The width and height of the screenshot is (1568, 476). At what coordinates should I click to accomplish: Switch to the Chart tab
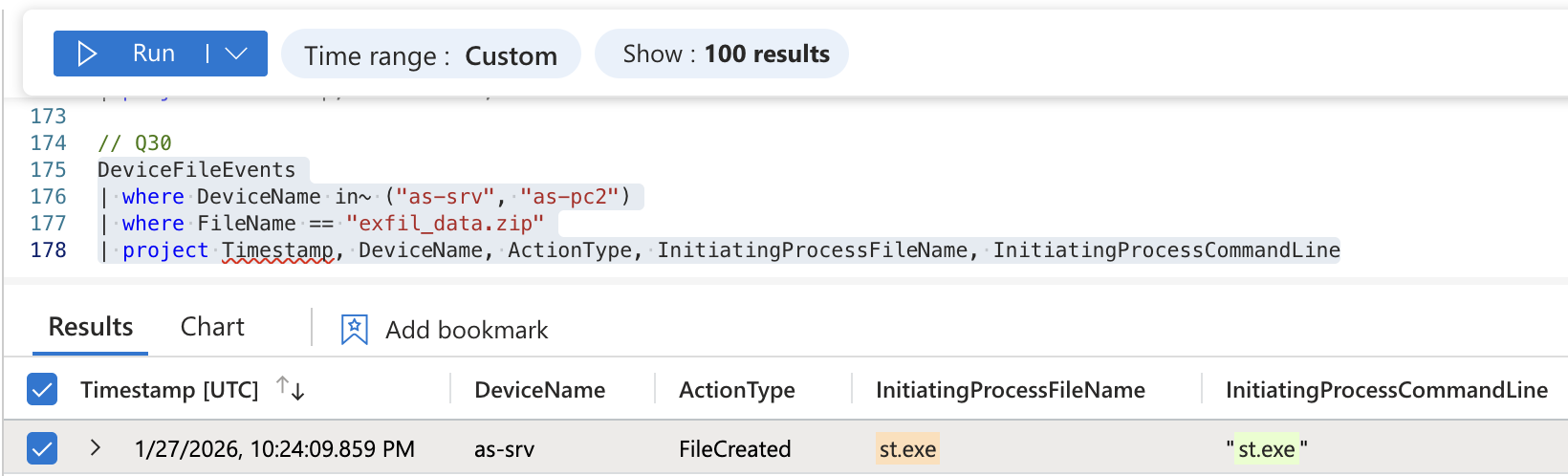click(x=212, y=327)
